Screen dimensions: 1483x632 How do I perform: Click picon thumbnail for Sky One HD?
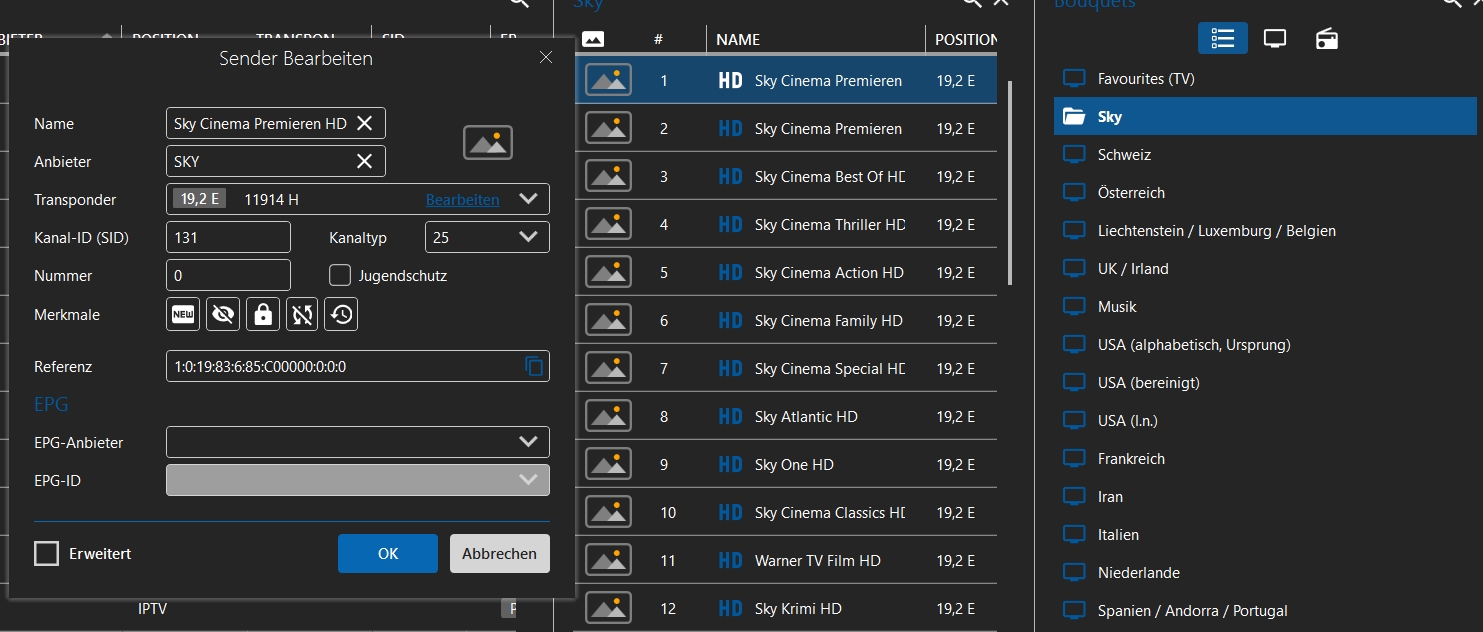[x=608, y=465]
